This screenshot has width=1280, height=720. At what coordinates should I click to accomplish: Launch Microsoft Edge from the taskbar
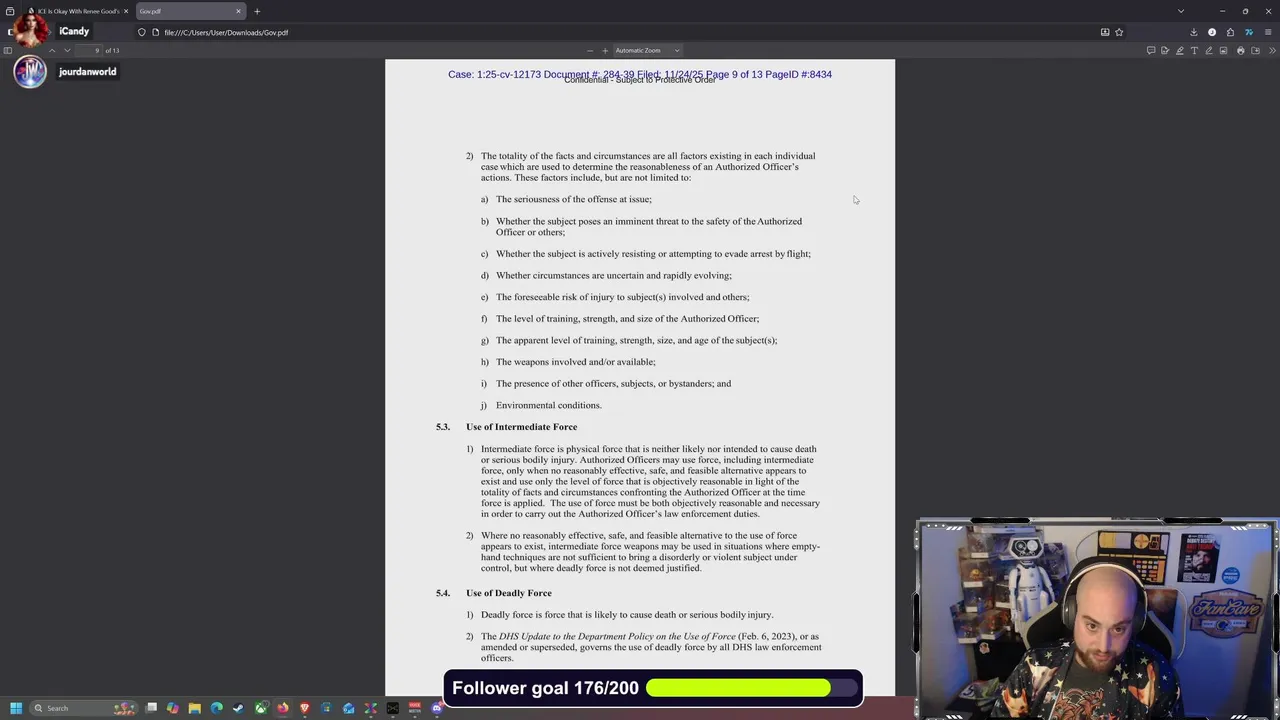click(217, 708)
